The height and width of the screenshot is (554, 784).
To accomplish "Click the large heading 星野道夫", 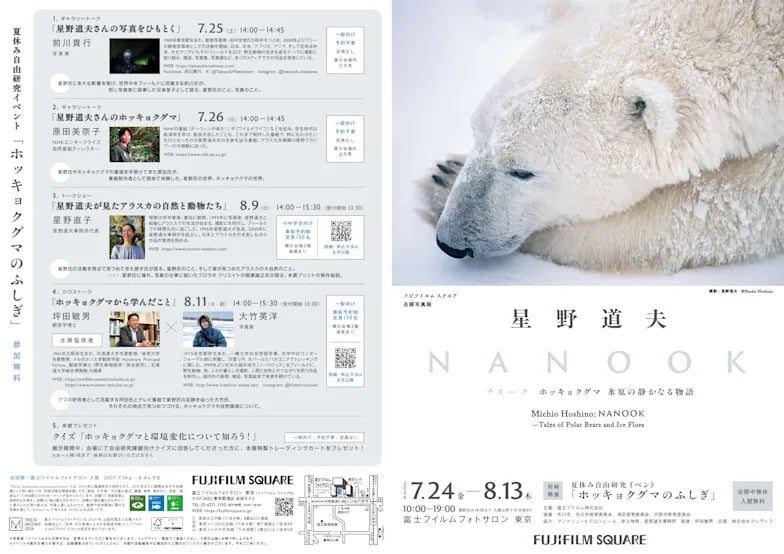I will pos(589,319).
